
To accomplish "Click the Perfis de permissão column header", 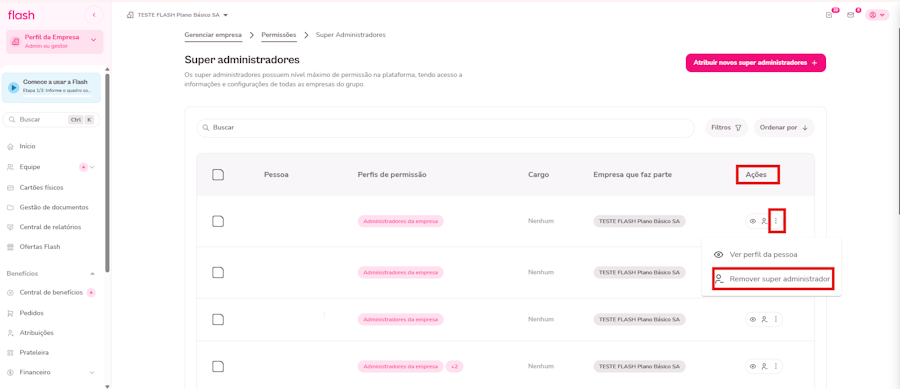I will (x=392, y=174).
